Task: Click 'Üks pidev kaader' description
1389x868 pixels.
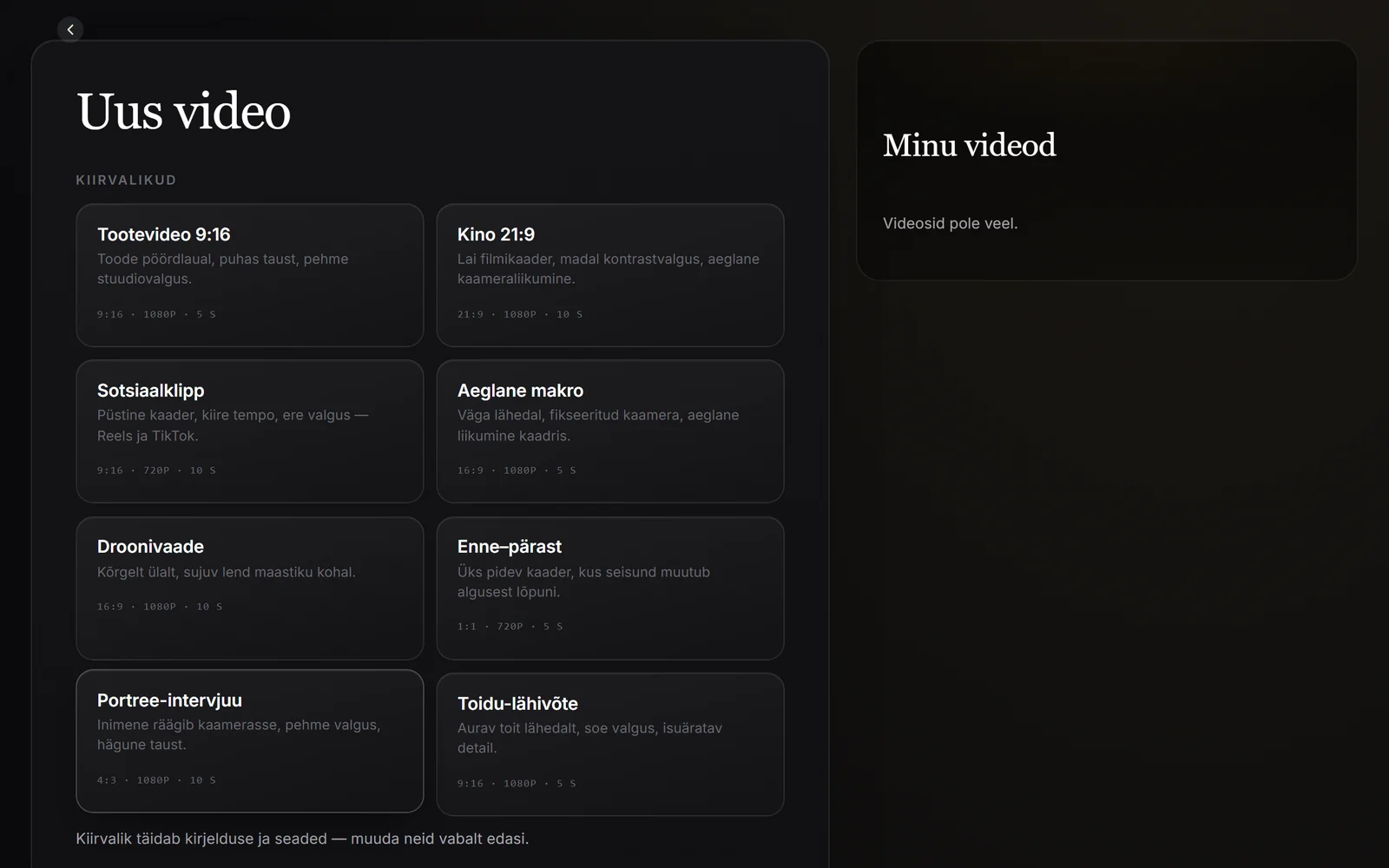Action: click(x=583, y=582)
